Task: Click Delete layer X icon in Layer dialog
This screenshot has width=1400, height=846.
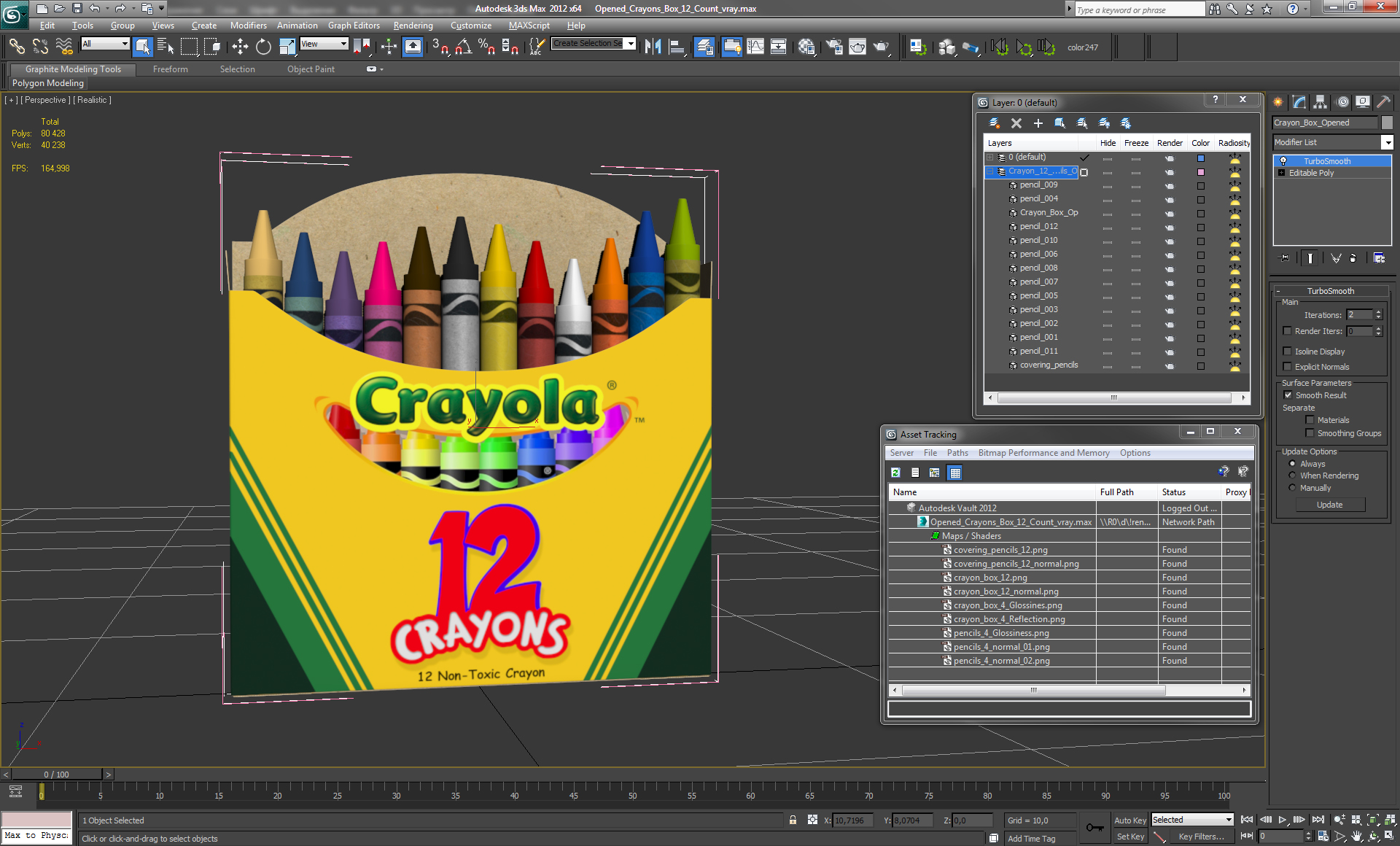Action: (x=1016, y=123)
